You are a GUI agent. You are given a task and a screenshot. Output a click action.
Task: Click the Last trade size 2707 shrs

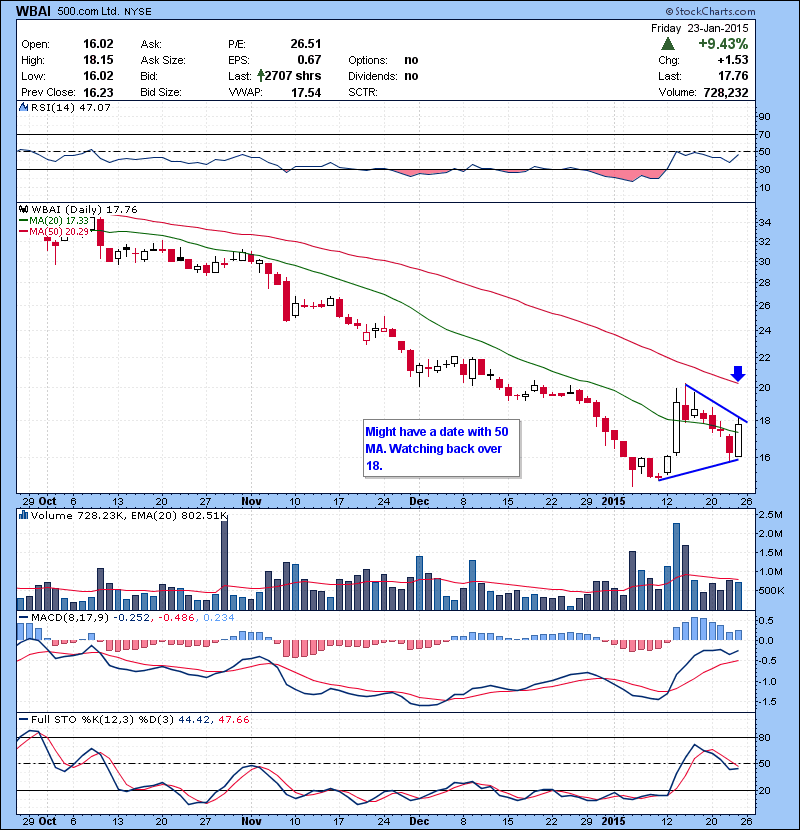[293, 76]
